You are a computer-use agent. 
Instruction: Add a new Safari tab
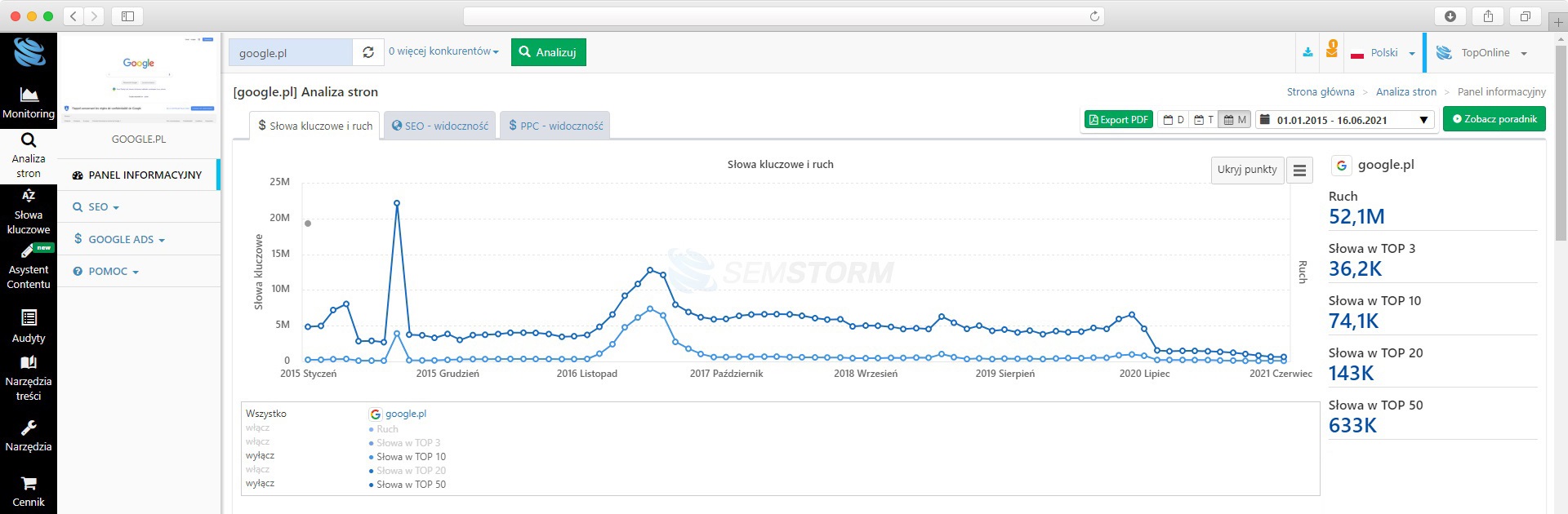click(1558, 22)
